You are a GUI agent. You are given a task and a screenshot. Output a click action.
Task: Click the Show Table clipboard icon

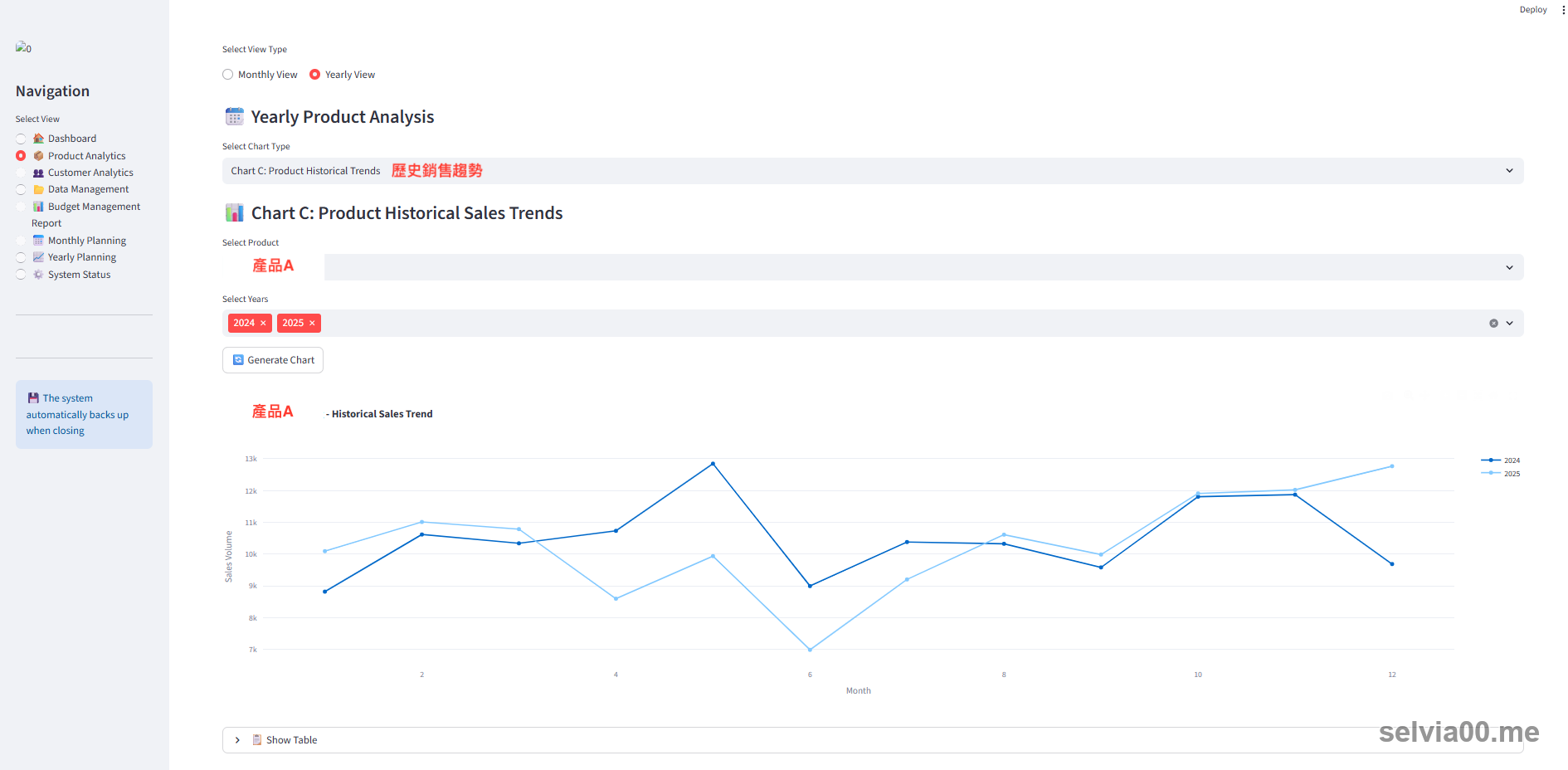tap(257, 740)
